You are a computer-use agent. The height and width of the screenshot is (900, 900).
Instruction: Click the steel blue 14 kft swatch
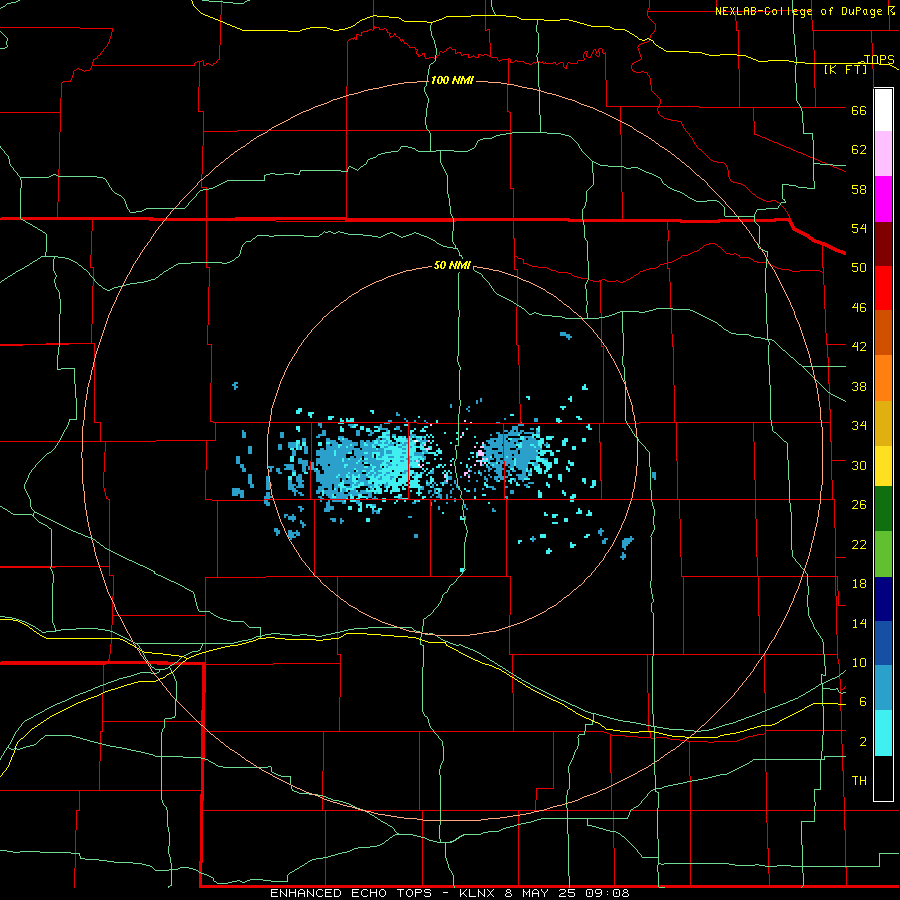click(x=883, y=687)
